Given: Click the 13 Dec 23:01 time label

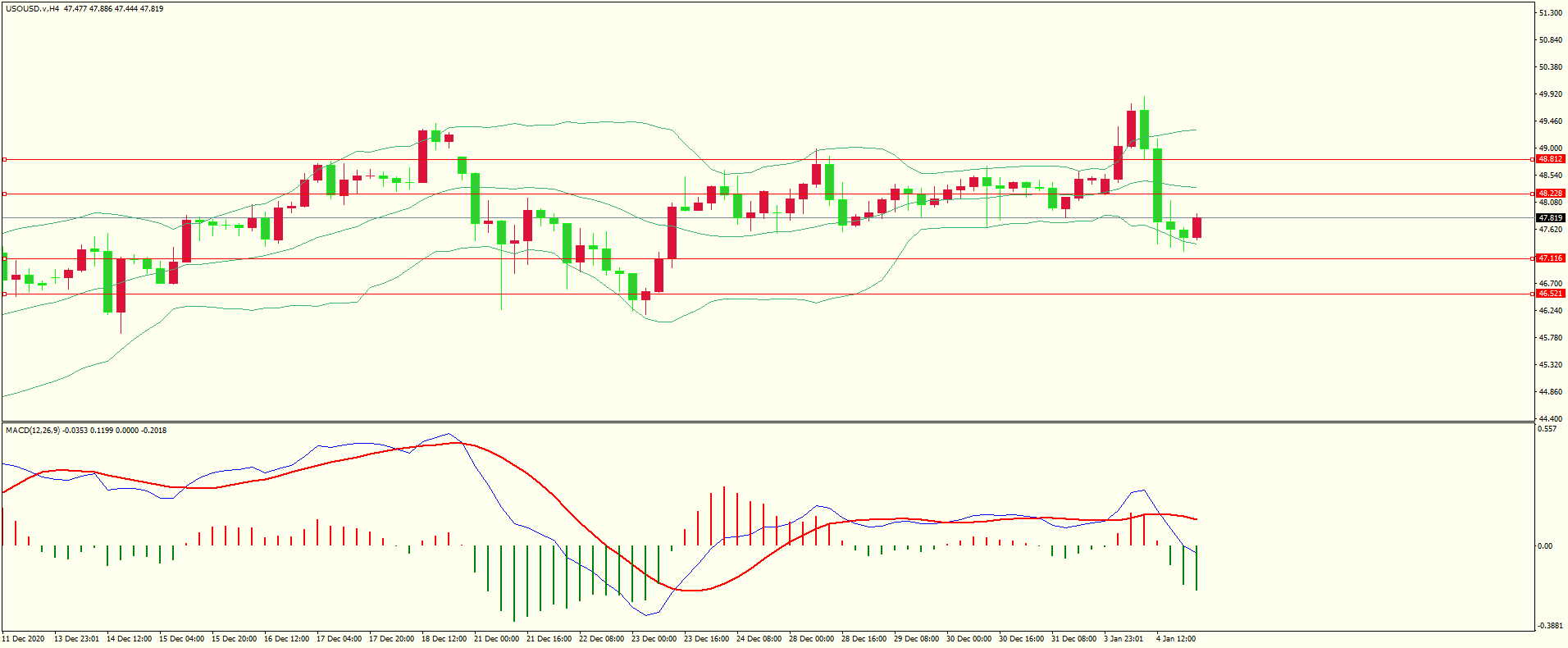Looking at the screenshot, I should click(x=76, y=639).
